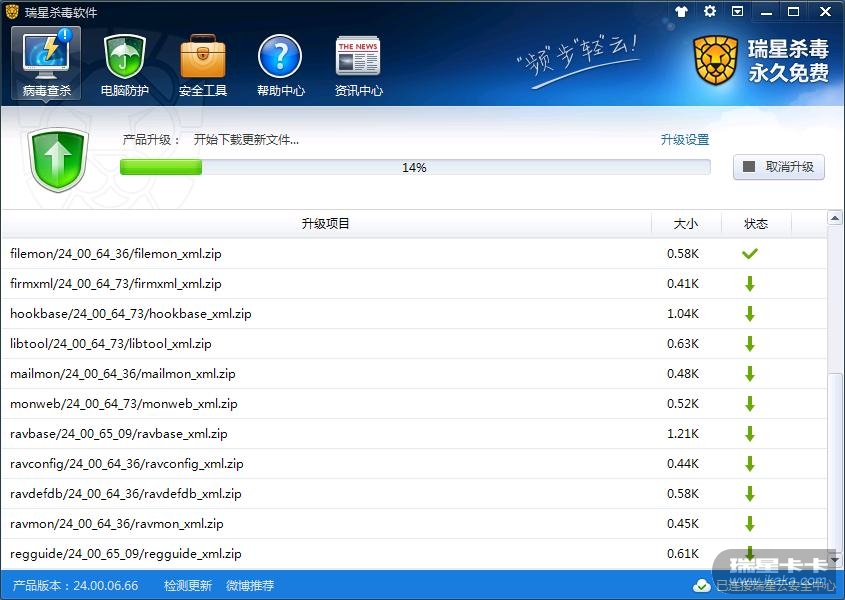
Task: Click the cloud security connection status icon
Action: pyautogui.click(x=702, y=585)
